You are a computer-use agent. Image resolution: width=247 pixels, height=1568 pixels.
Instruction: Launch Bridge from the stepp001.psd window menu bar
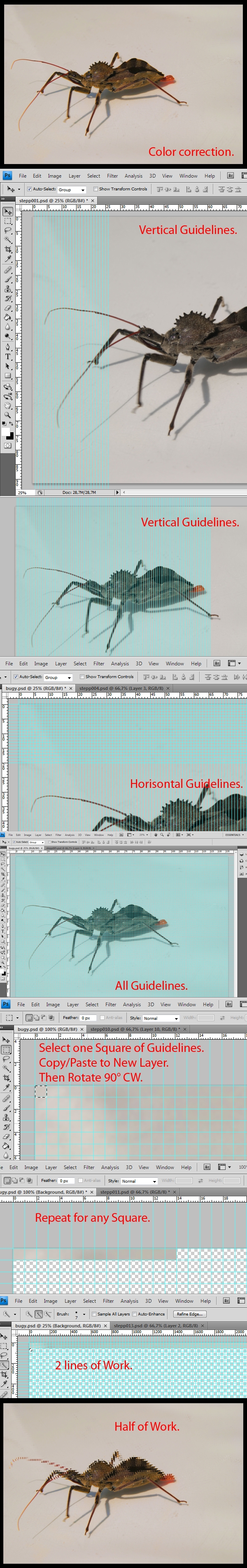[x=231, y=175]
